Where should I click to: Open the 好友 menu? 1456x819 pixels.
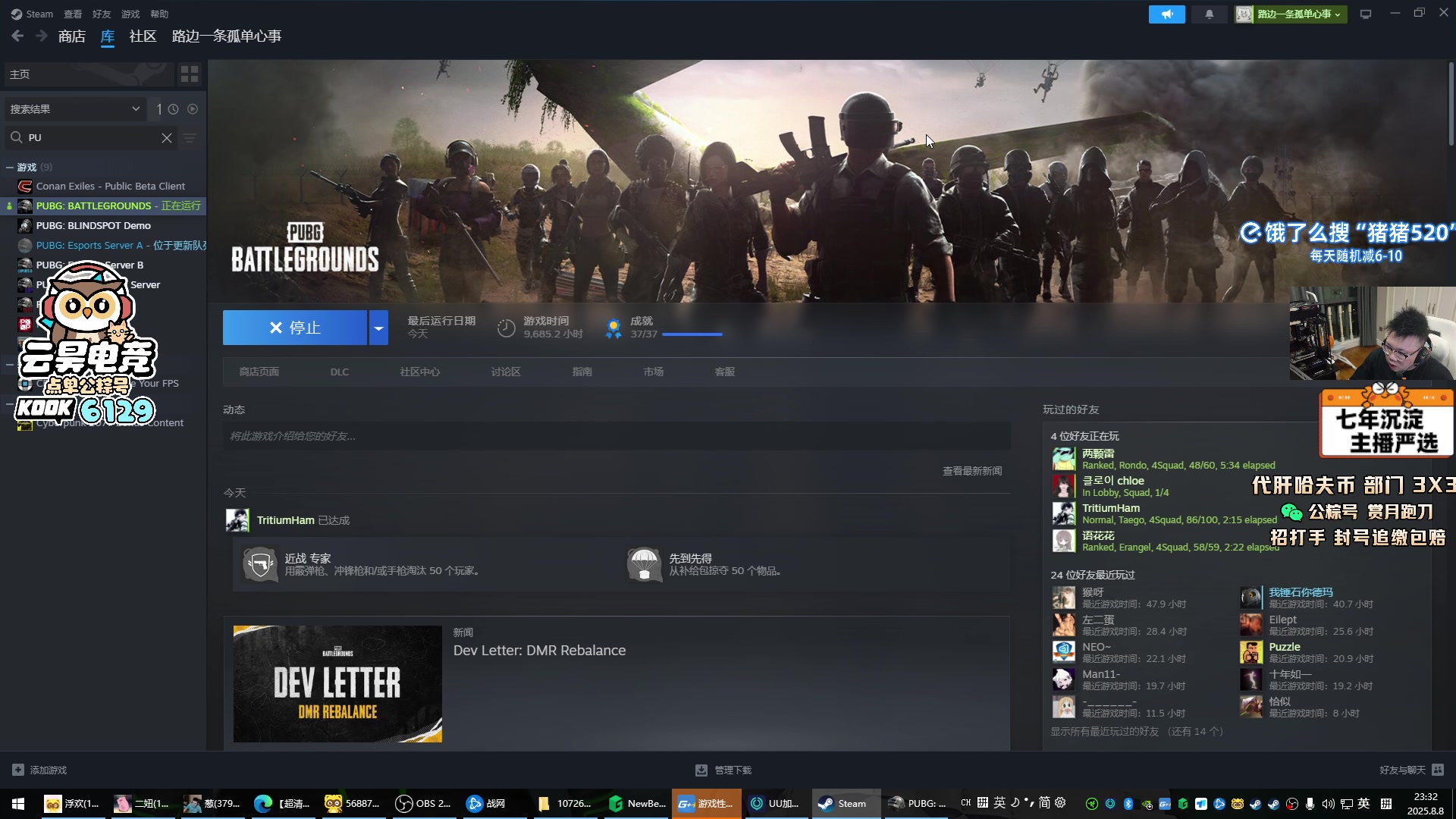click(x=102, y=14)
